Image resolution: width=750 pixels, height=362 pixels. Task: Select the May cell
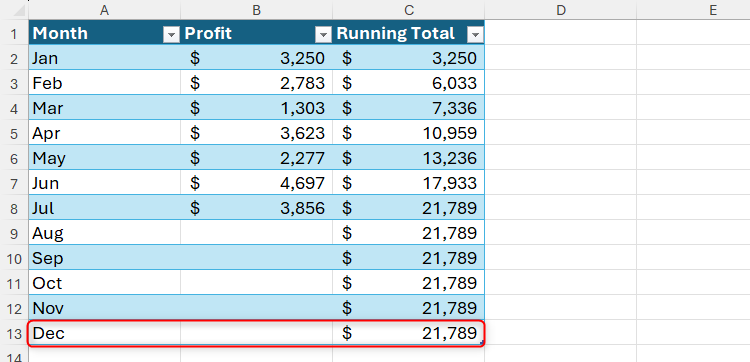coord(104,158)
